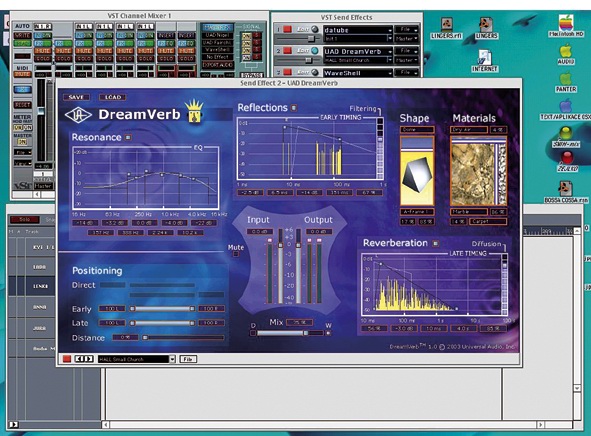This screenshot has height=436, width=591.
Task: Open the datube effect selection dropdown
Action: pyautogui.click(x=357, y=30)
